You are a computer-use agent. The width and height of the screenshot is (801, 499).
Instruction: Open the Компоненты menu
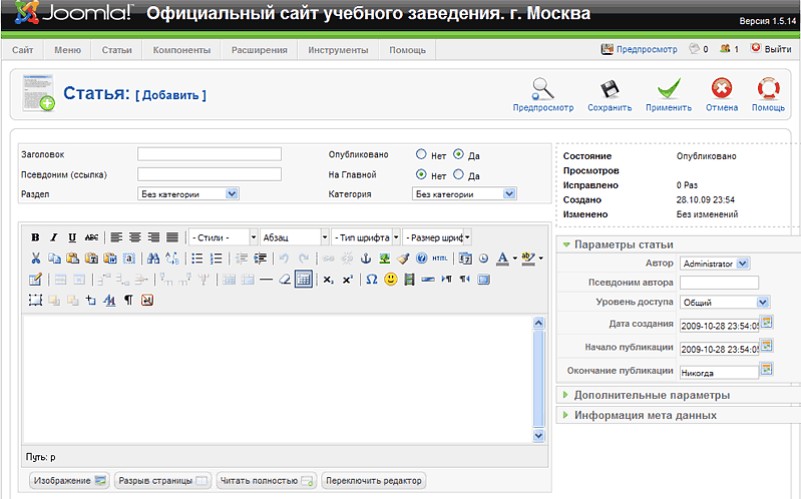(181, 49)
